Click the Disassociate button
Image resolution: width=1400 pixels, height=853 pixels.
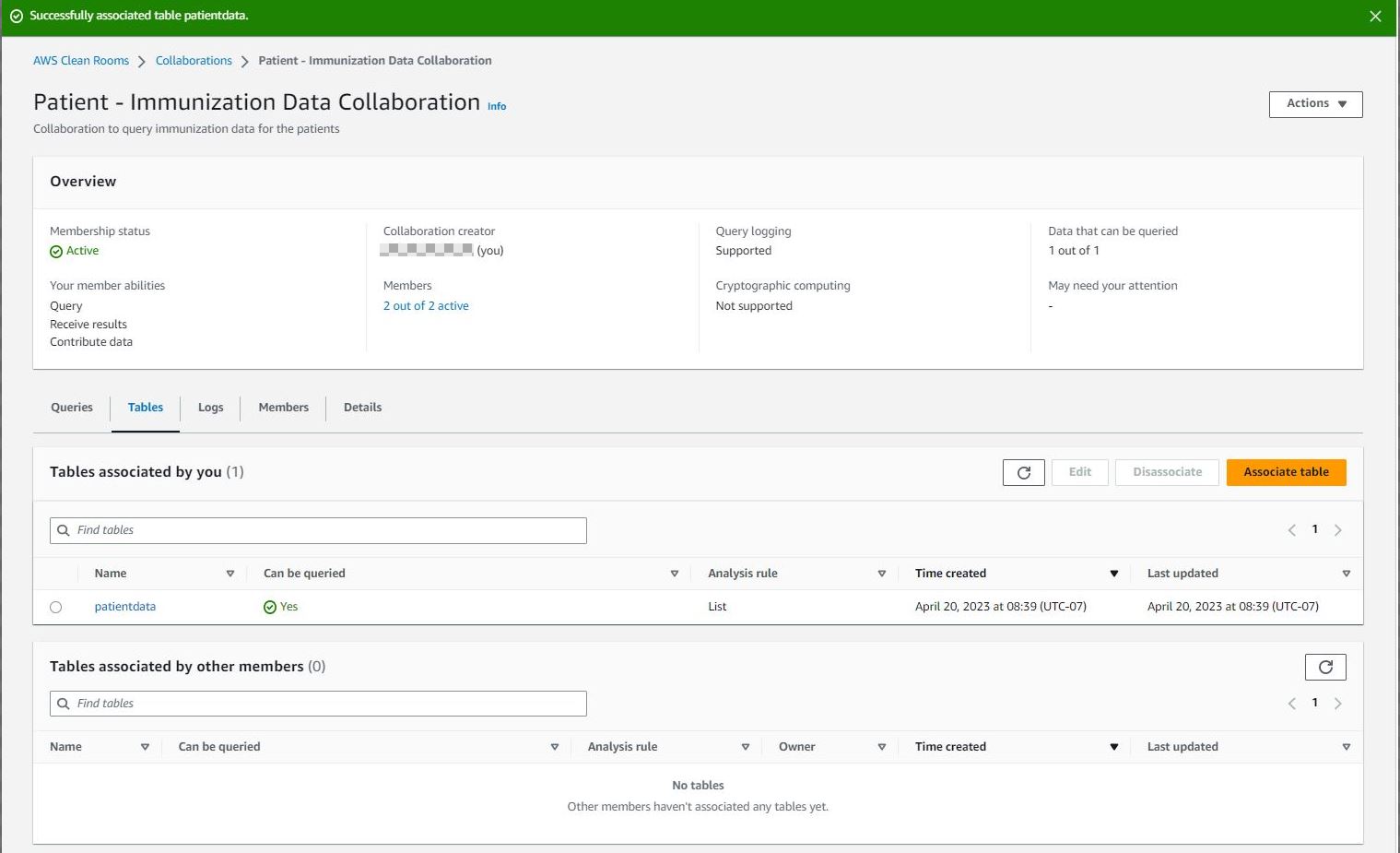[1167, 472]
